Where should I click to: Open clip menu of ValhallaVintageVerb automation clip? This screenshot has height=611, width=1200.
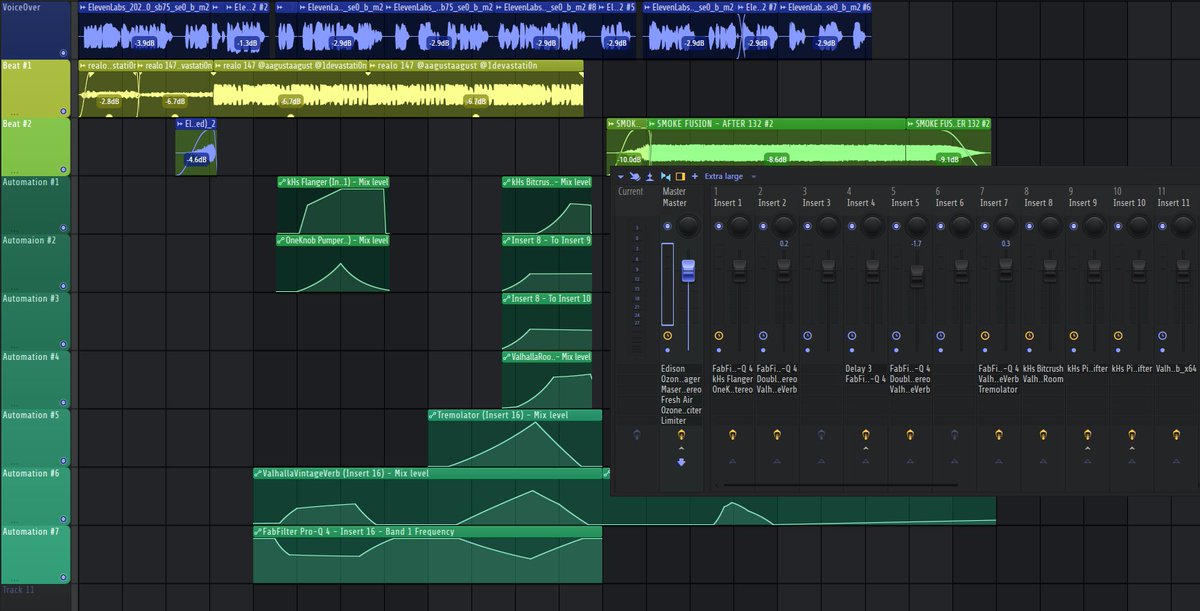coord(258,473)
